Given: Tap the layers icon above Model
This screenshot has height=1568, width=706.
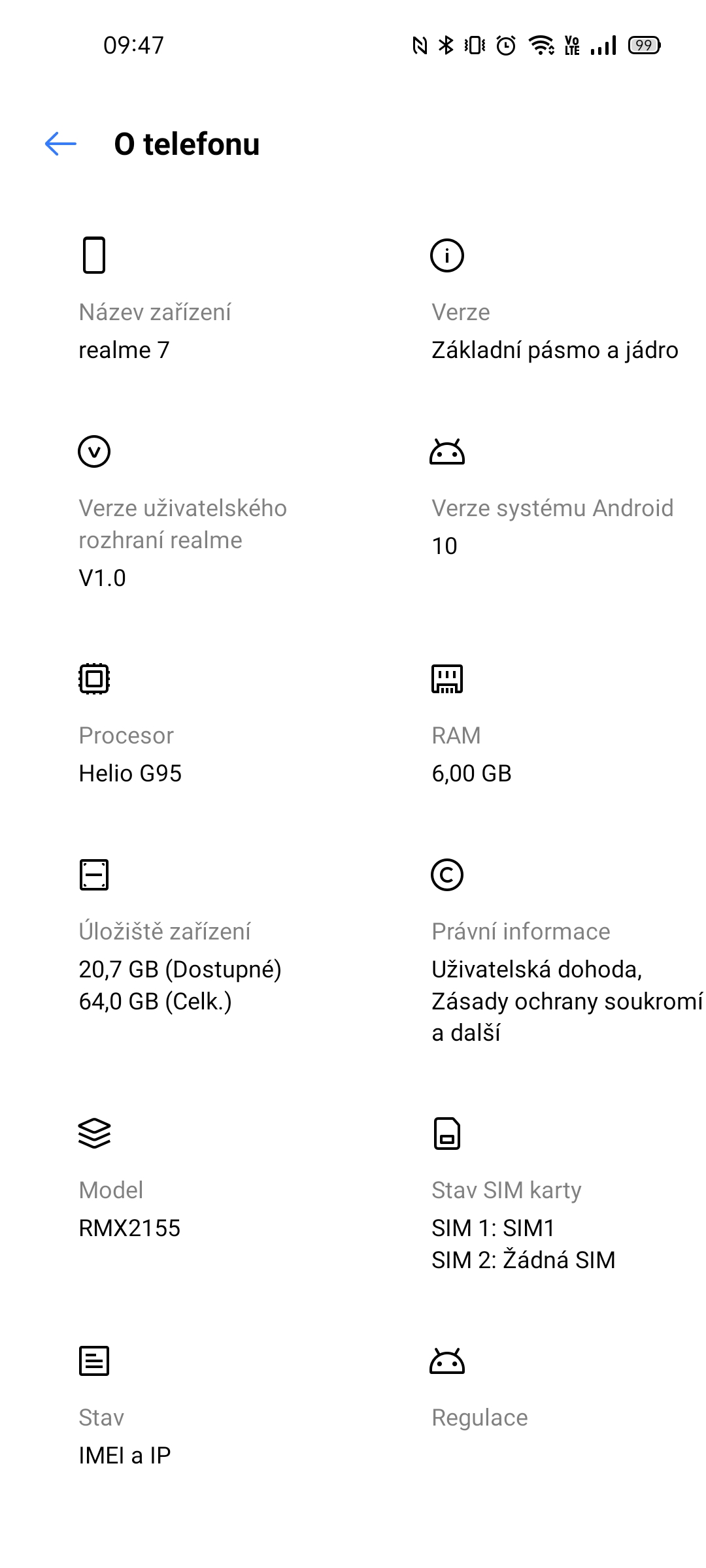Looking at the screenshot, I should click(x=94, y=1134).
